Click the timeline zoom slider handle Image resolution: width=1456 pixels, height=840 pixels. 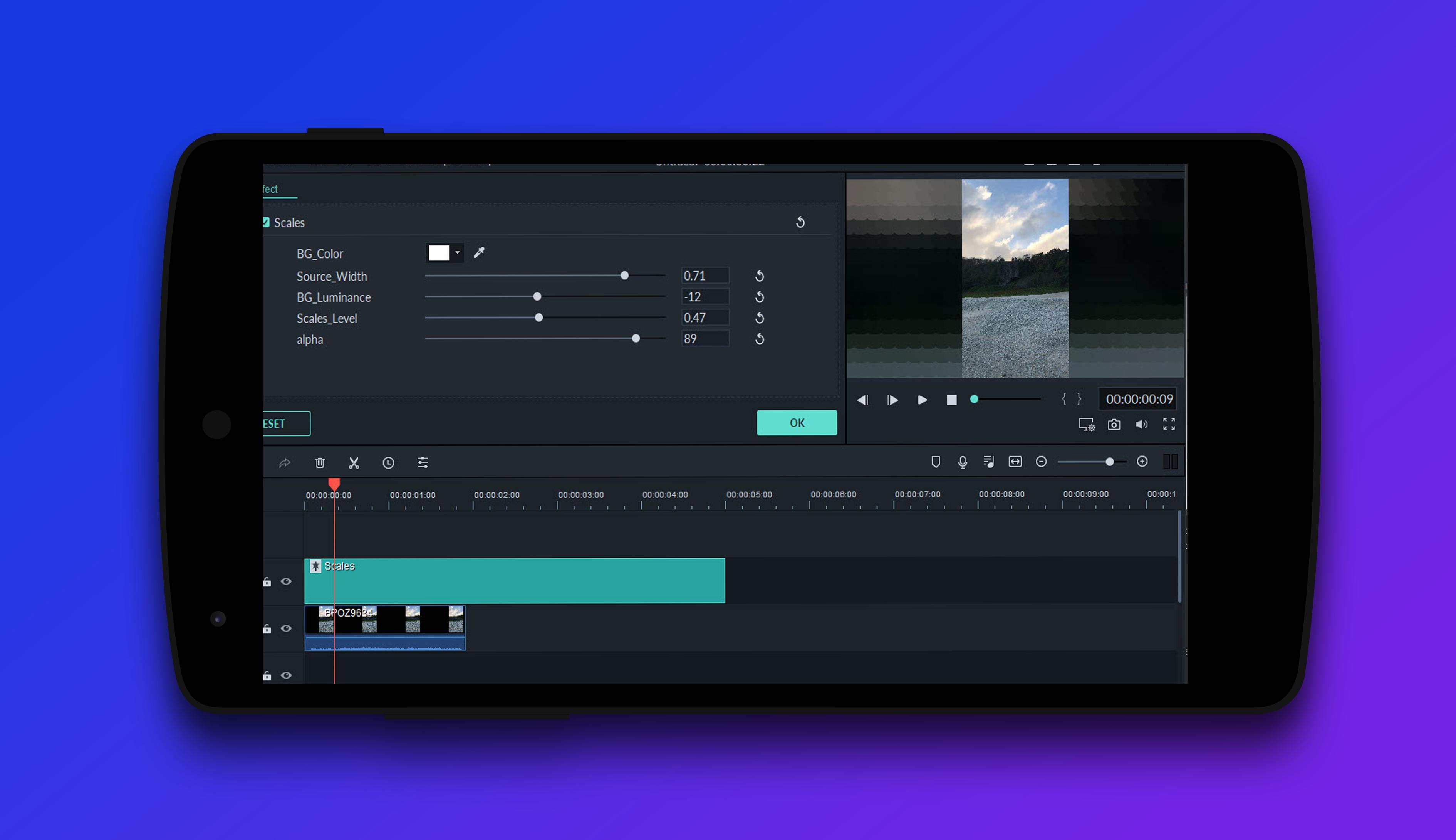coord(1109,462)
